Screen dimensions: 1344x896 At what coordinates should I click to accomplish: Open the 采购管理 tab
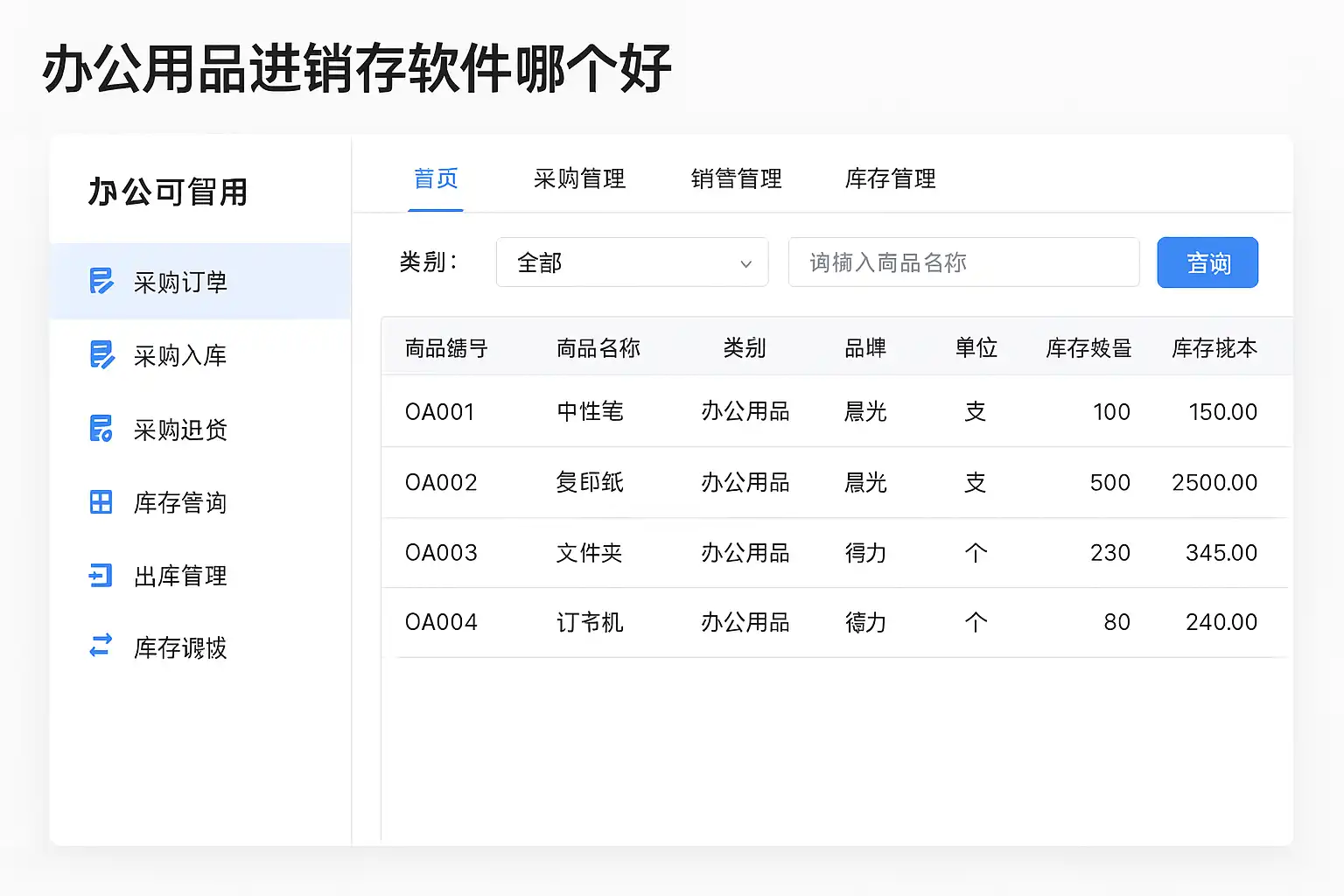579,179
